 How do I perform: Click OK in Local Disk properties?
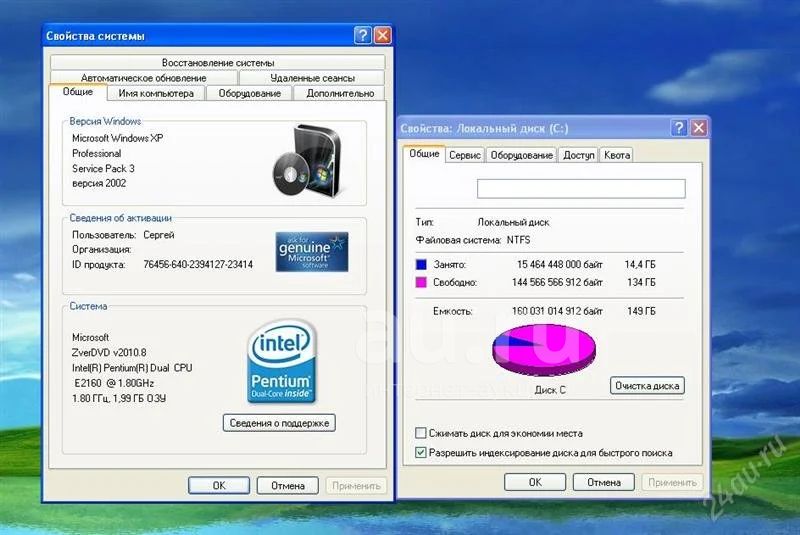(535, 482)
